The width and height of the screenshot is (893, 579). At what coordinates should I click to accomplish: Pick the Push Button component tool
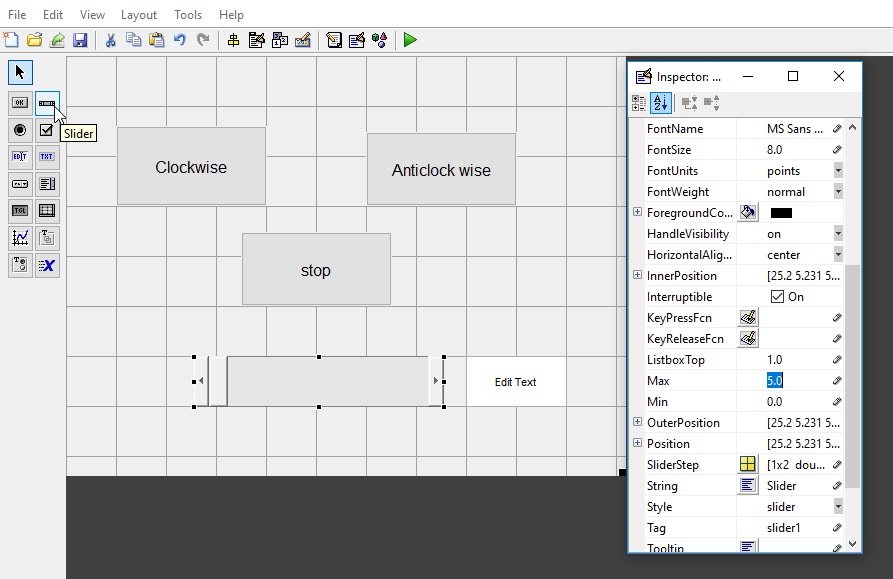click(20, 102)
